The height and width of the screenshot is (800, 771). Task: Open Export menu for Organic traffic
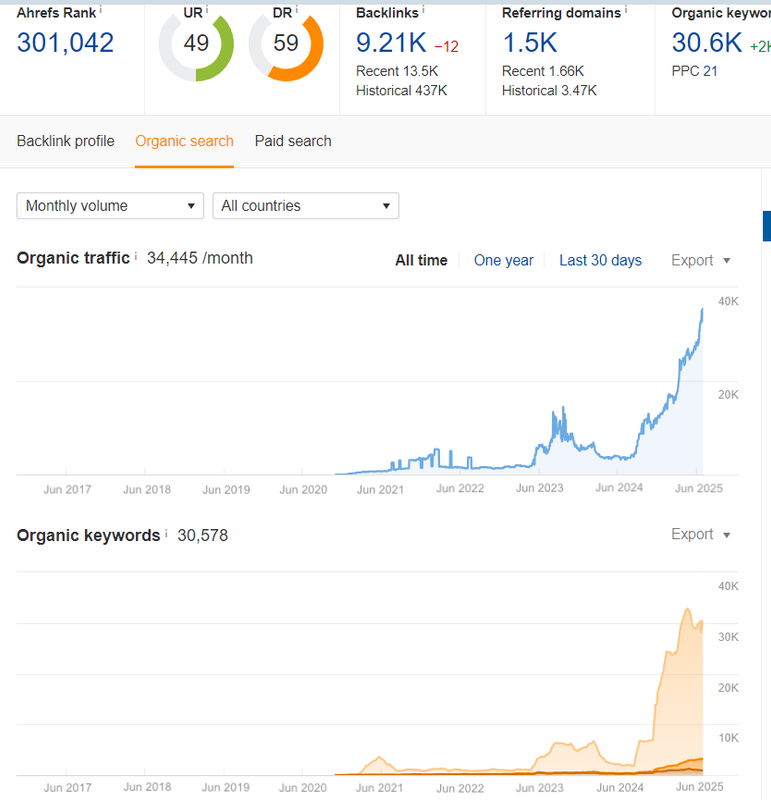701,260
